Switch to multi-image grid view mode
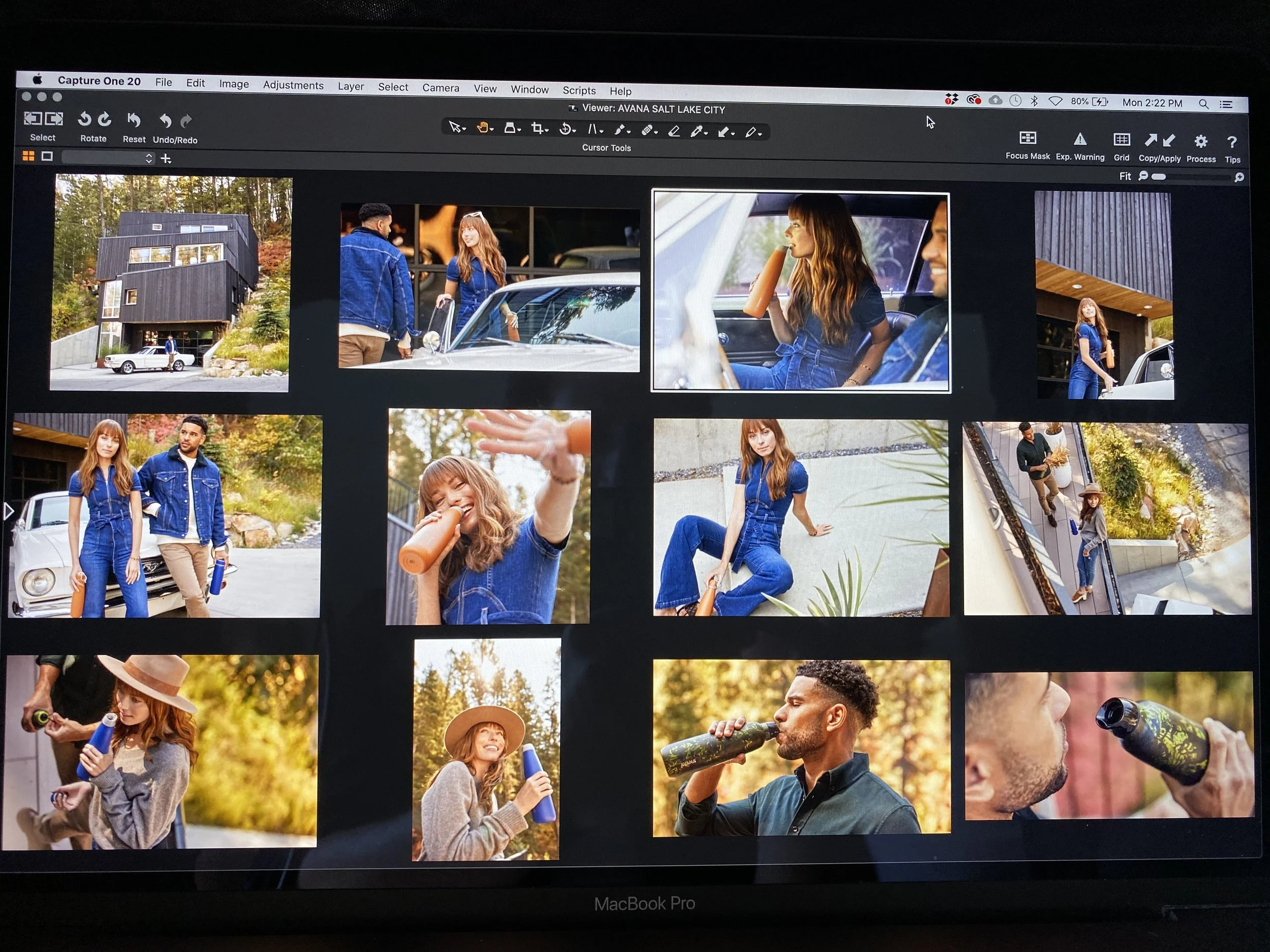The image size is (1270, 952). [28, 156]
